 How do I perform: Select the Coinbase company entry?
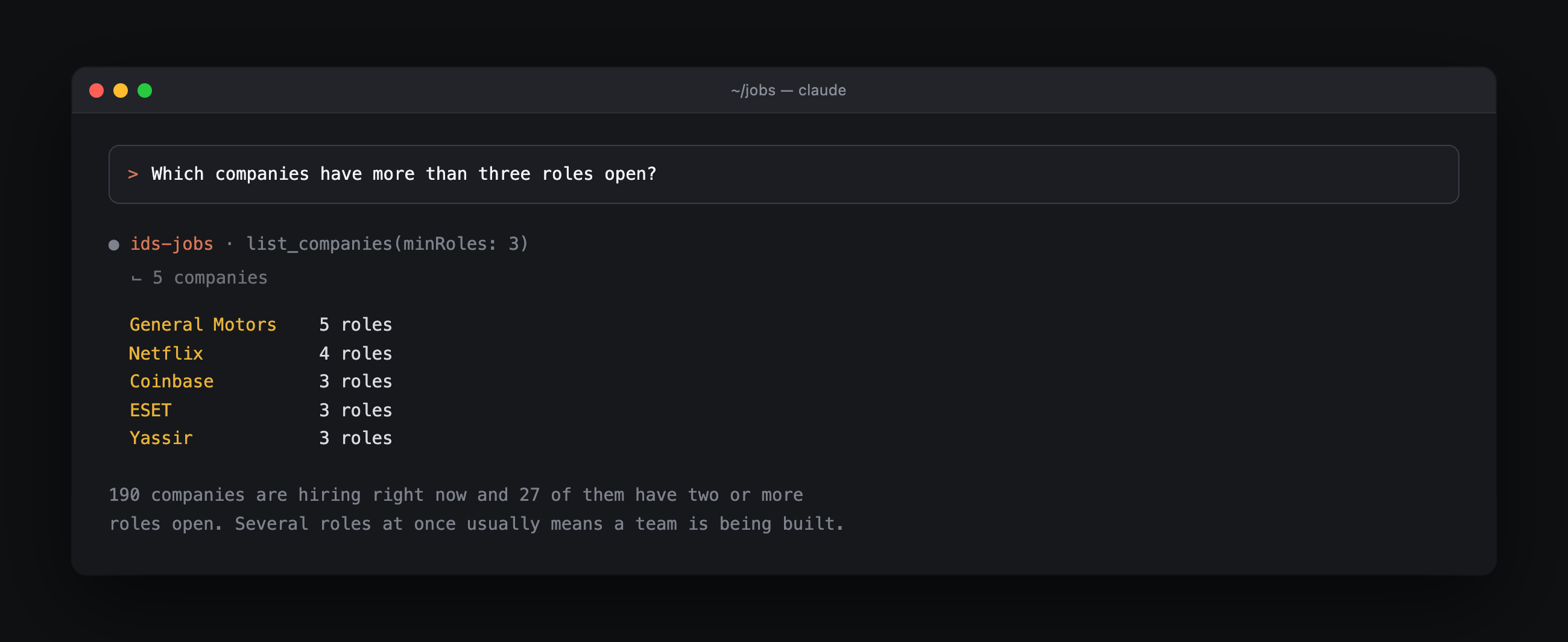[171, 381]
